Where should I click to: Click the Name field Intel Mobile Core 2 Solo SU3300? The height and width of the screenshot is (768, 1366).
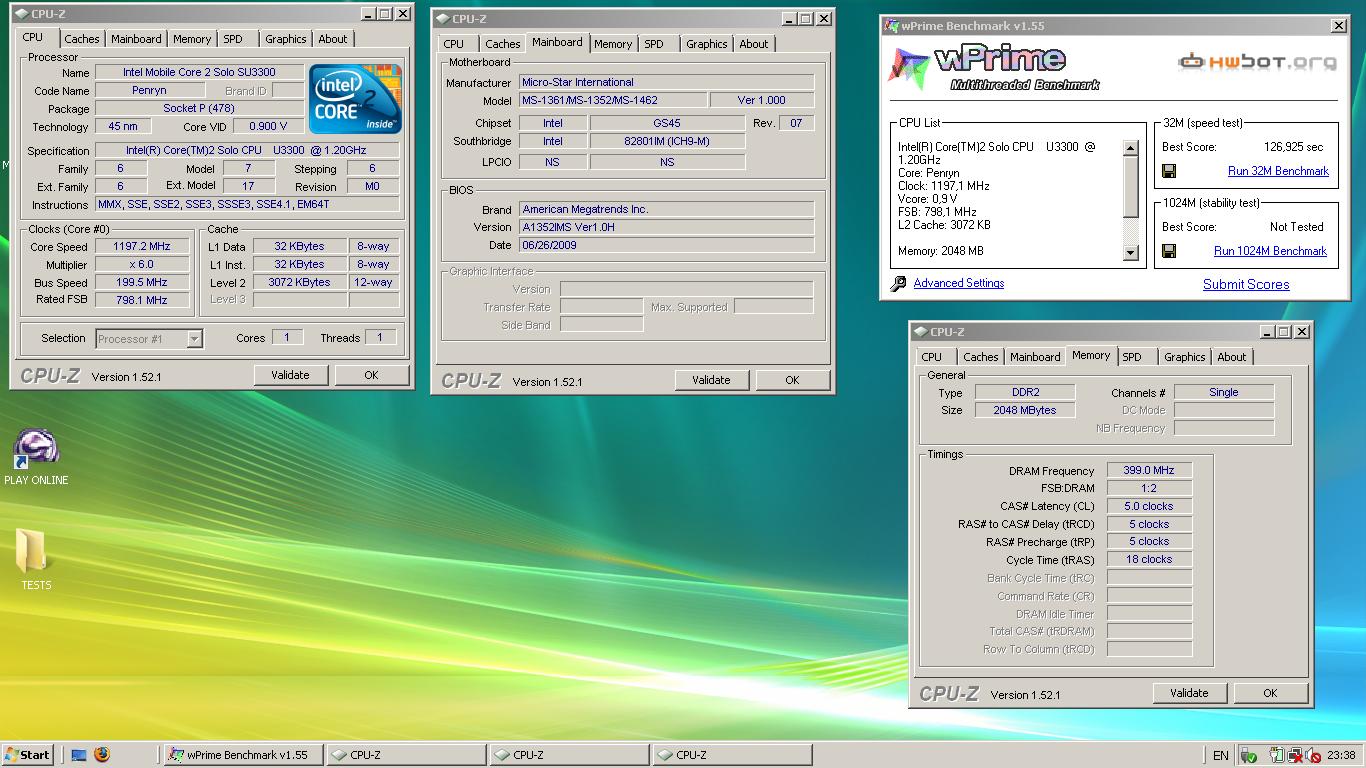(199, 73)
